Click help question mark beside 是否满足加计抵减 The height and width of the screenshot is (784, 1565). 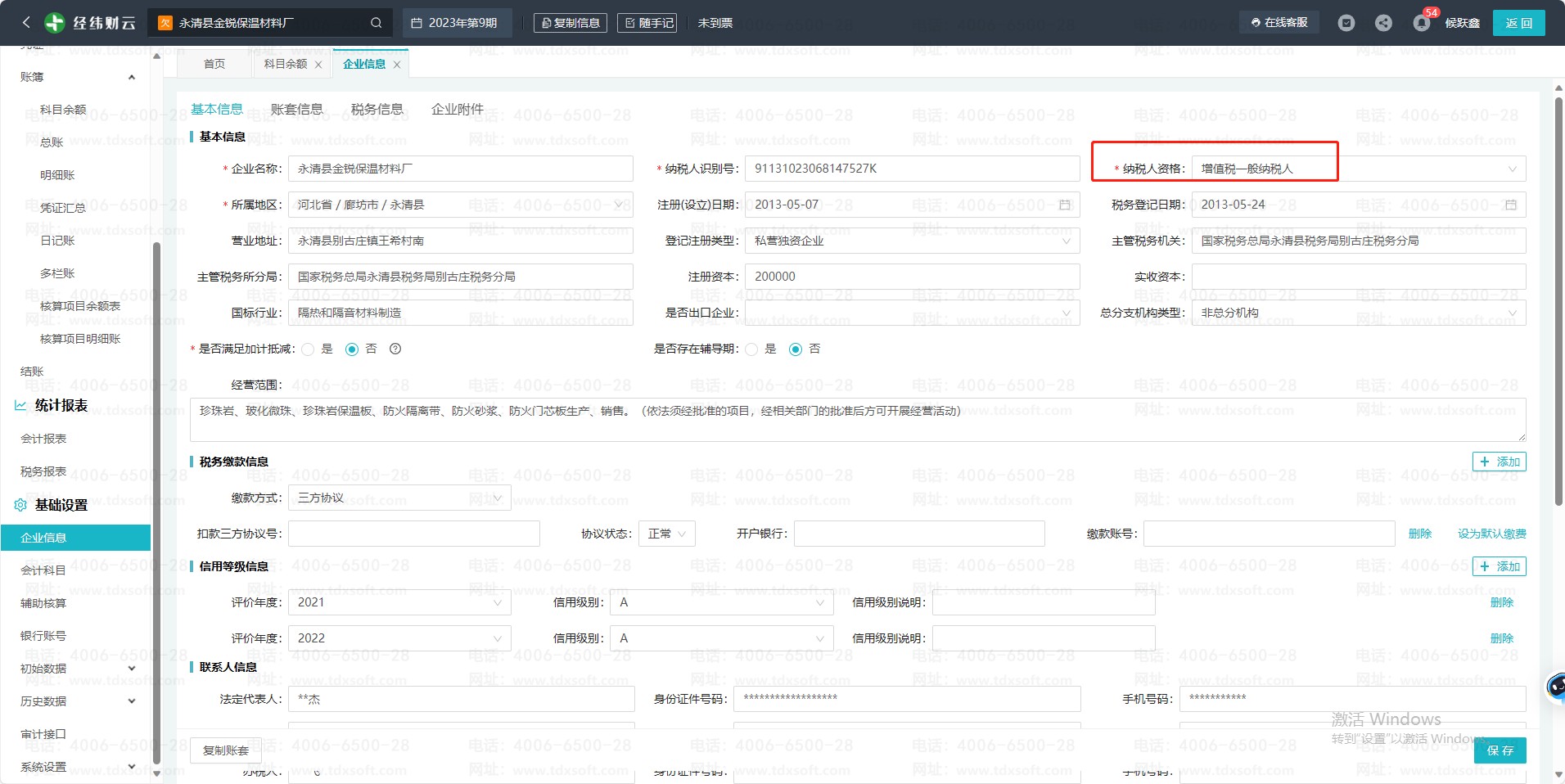tap(395, 349)
